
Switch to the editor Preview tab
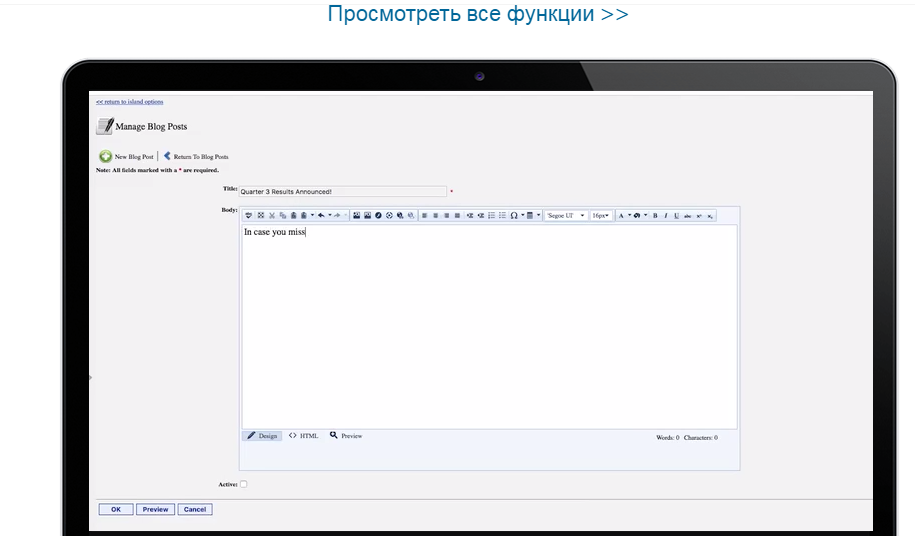click(x=346, y=436)
